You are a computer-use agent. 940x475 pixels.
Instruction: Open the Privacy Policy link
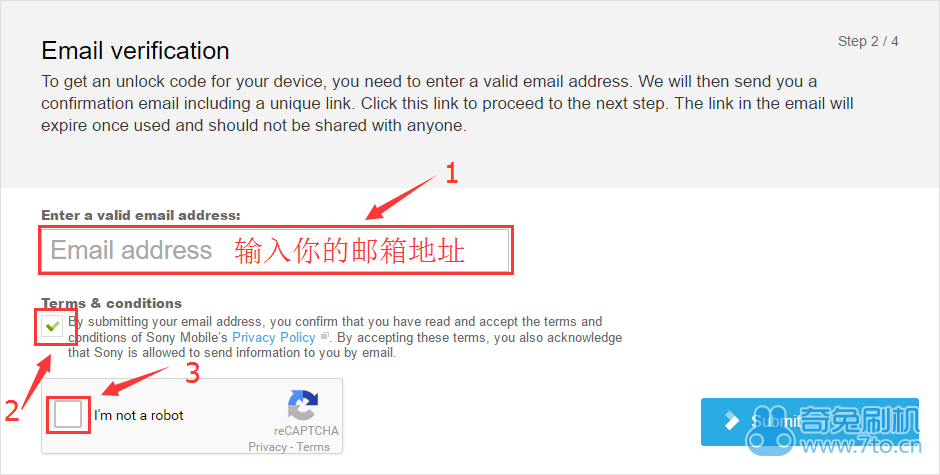coord(273,338)
